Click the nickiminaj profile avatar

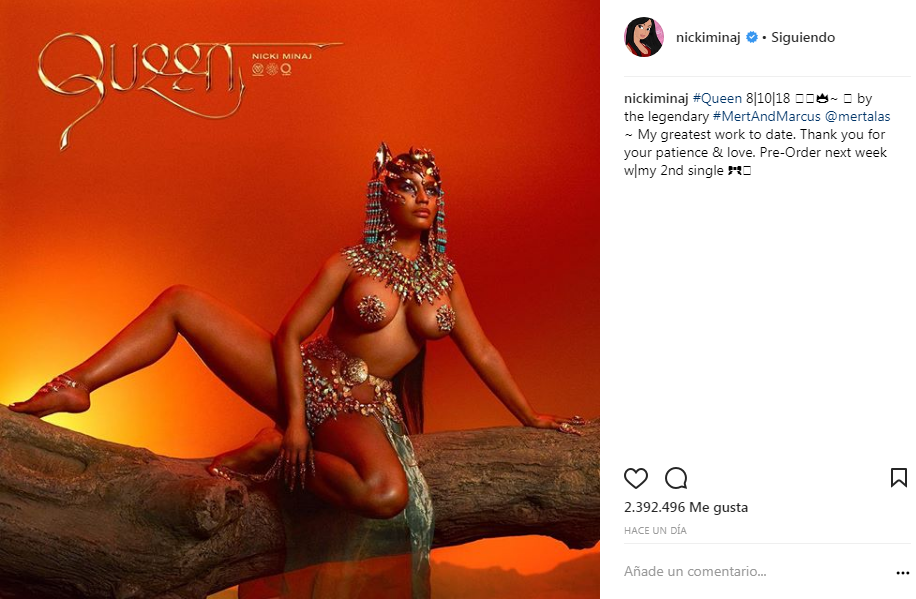click(x=644, y=37)
